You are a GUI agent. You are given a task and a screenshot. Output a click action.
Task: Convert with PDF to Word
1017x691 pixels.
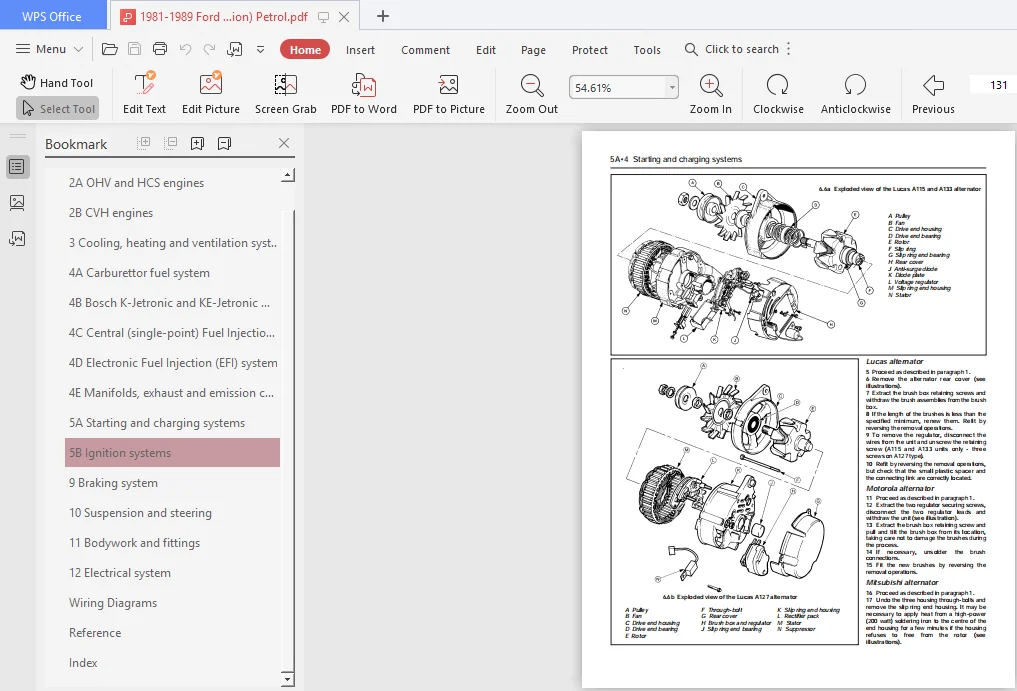[x=364, y=93]
